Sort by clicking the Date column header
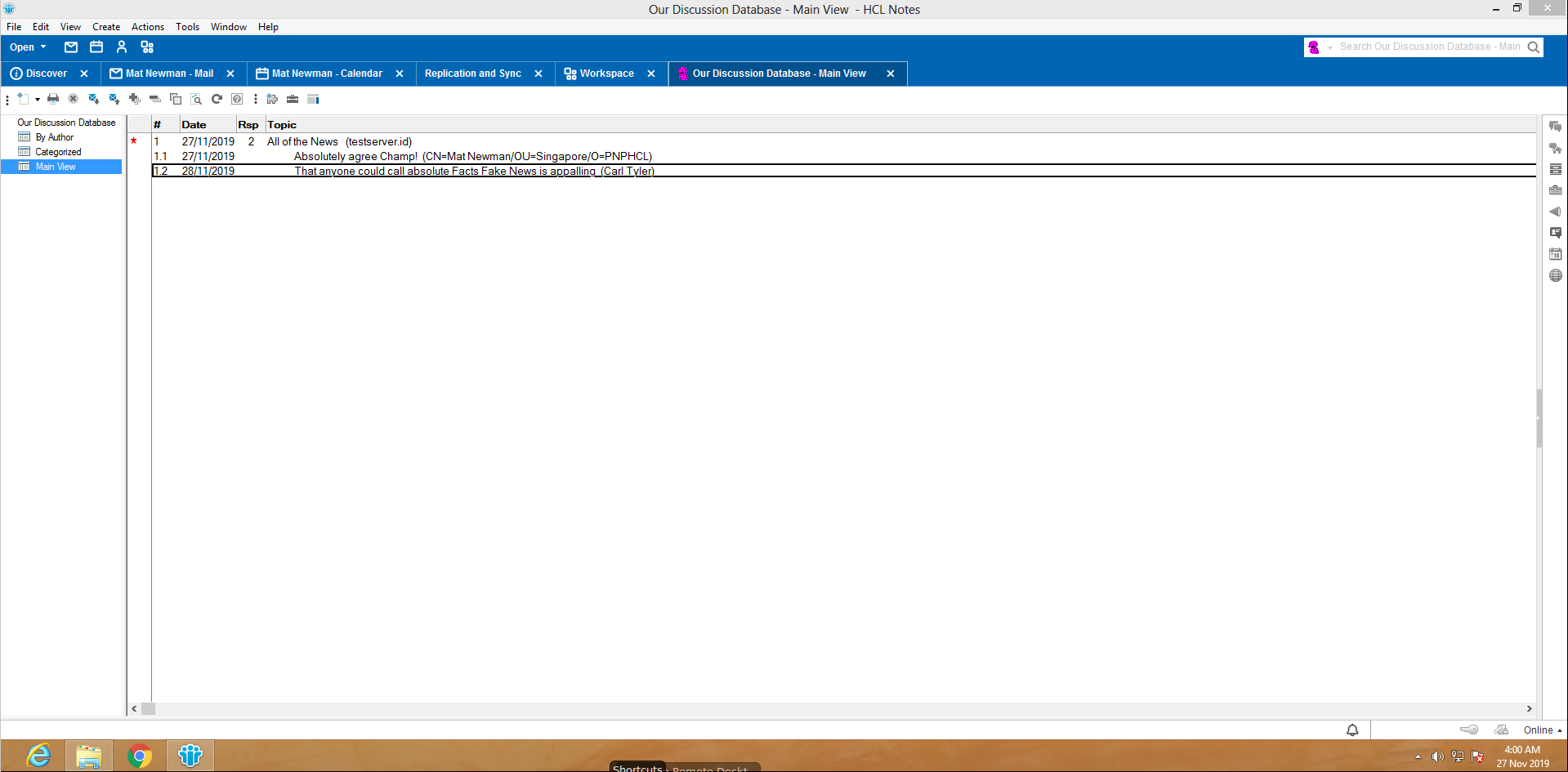1568x772 pixels. pos(194,125)
